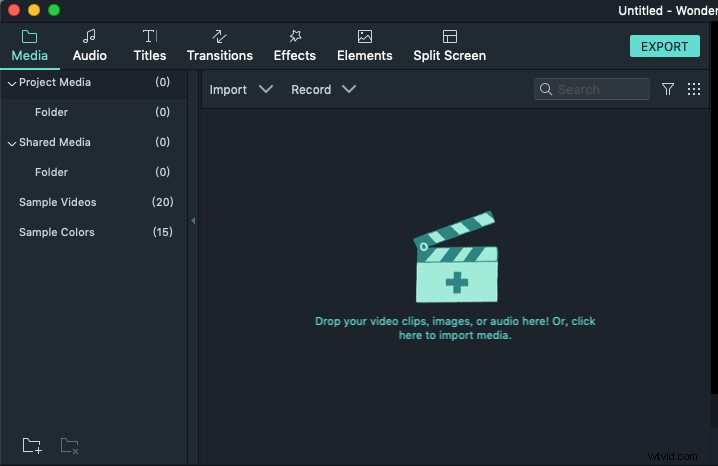Collapse the Shared Media tree
Viewport: 718px width, 466px height.
(x=12, y=143)
